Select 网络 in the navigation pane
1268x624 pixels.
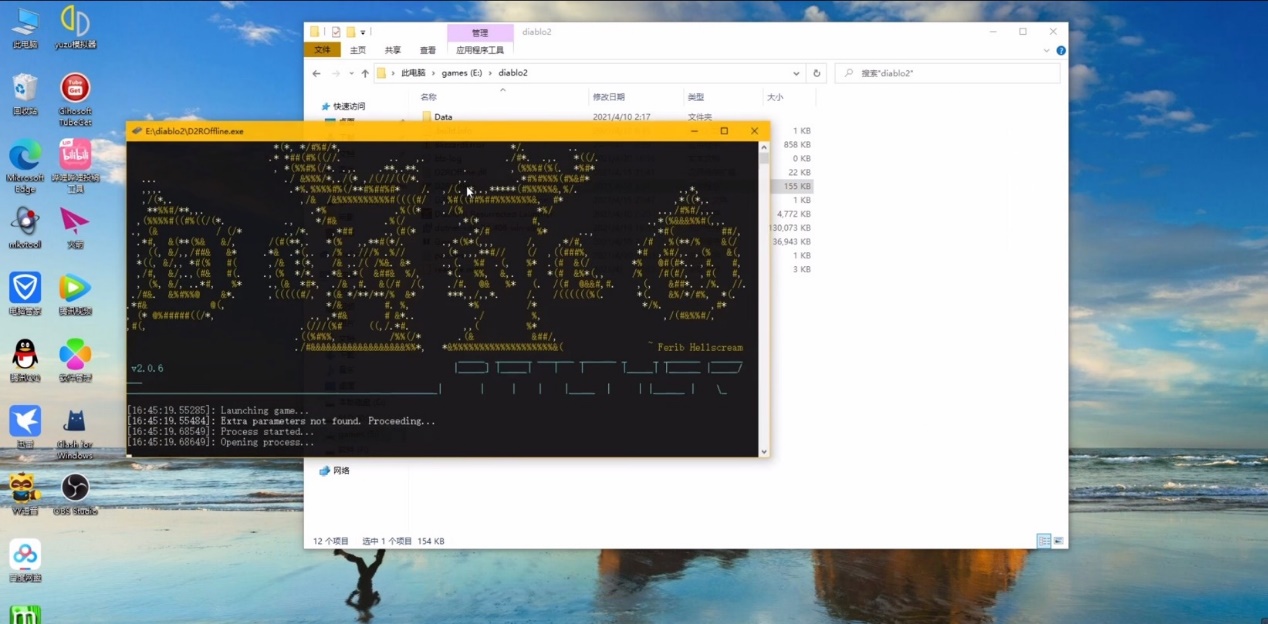(341, 470)
